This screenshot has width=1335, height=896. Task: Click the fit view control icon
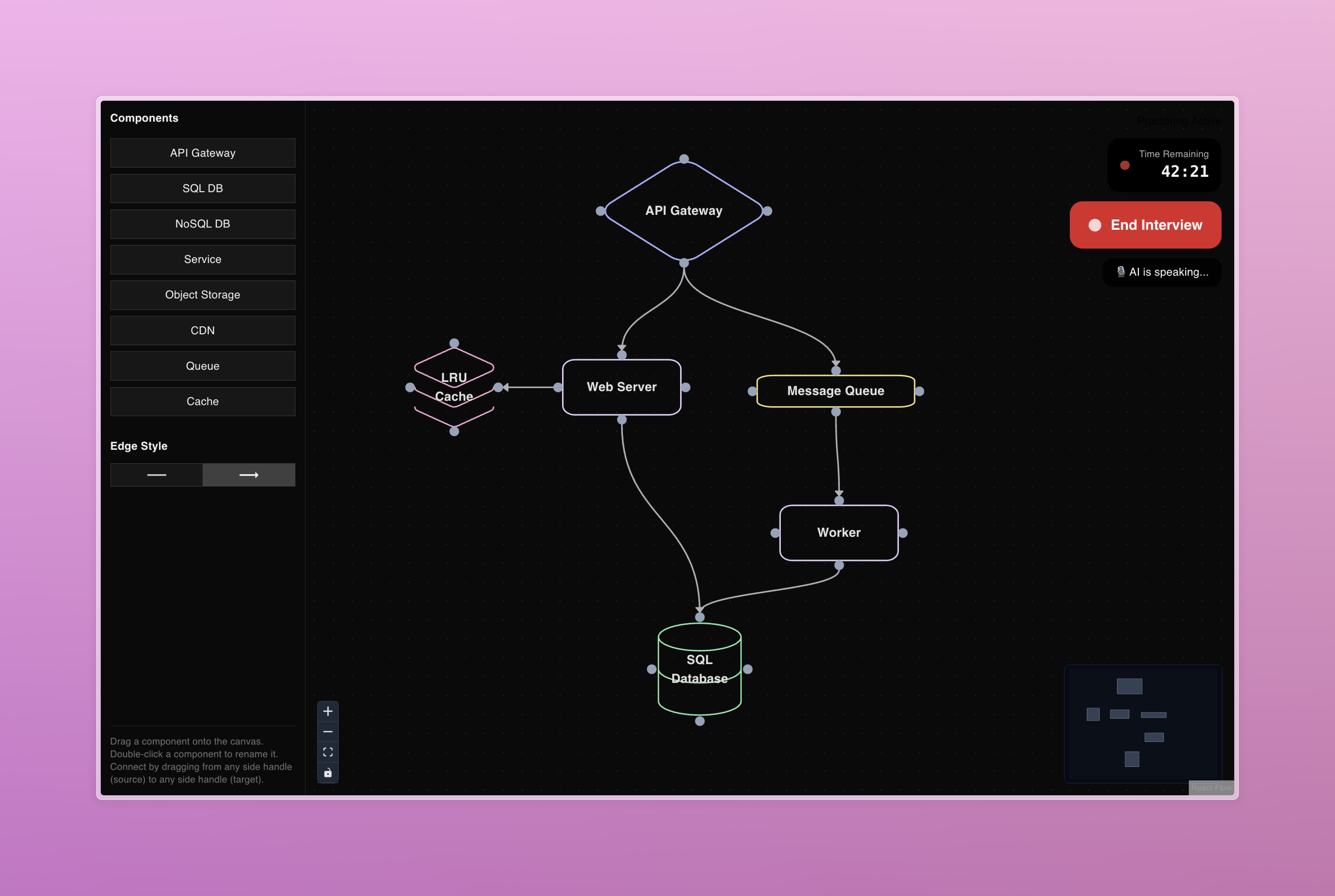327,752
